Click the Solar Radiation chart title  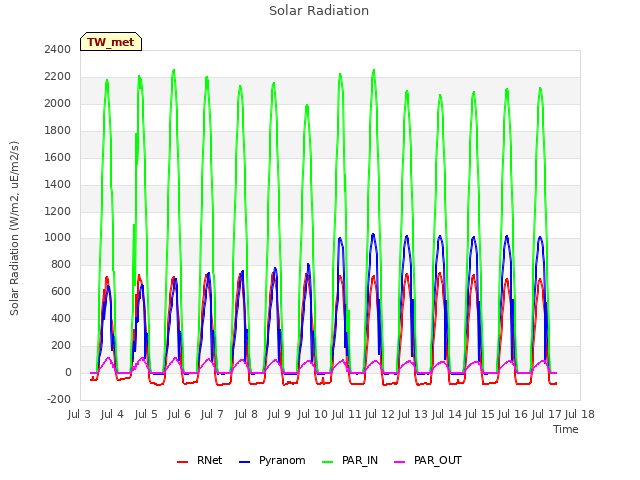[x=319, y=11]
